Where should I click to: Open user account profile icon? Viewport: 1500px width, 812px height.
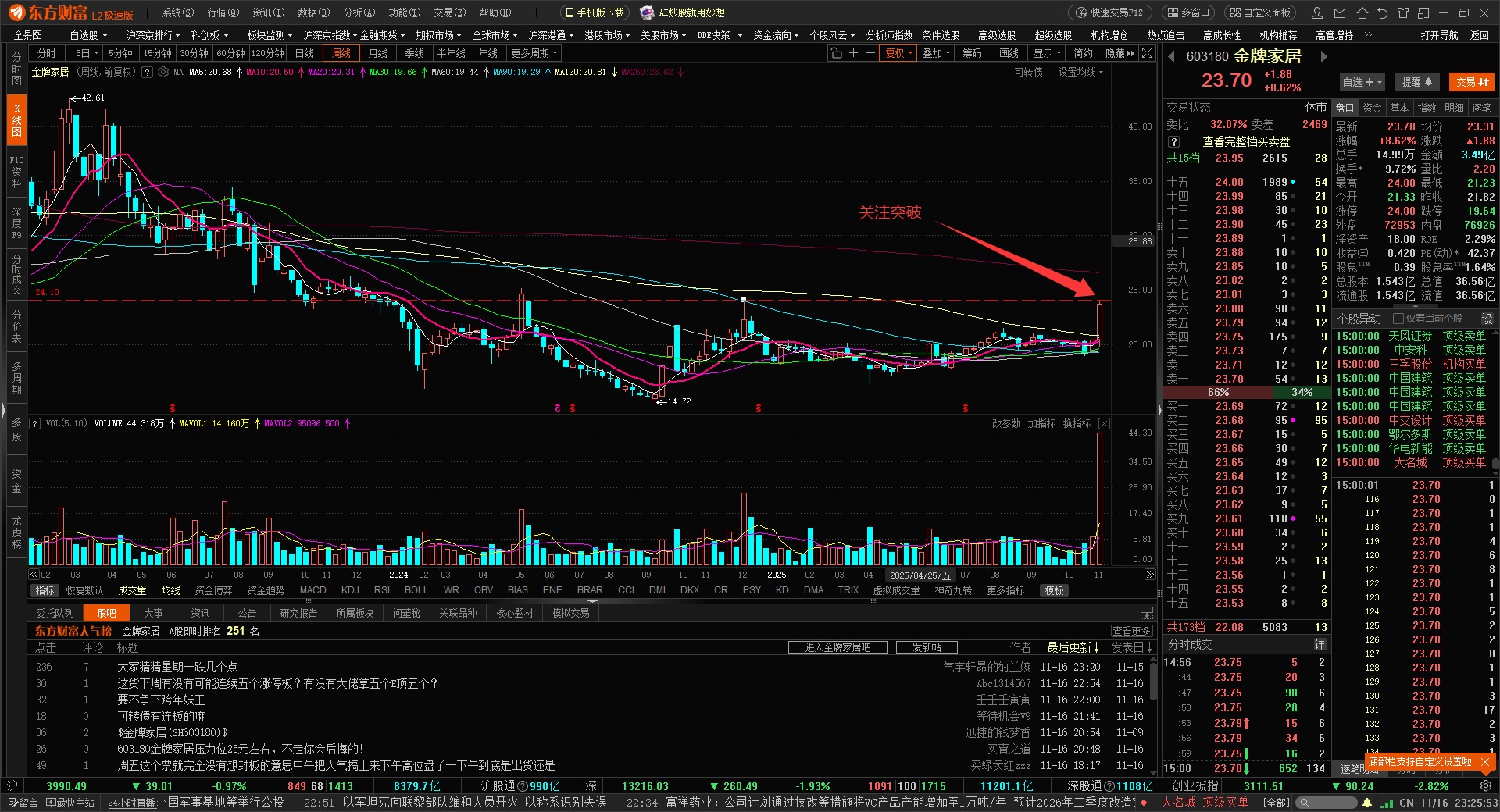(1317, 12)
